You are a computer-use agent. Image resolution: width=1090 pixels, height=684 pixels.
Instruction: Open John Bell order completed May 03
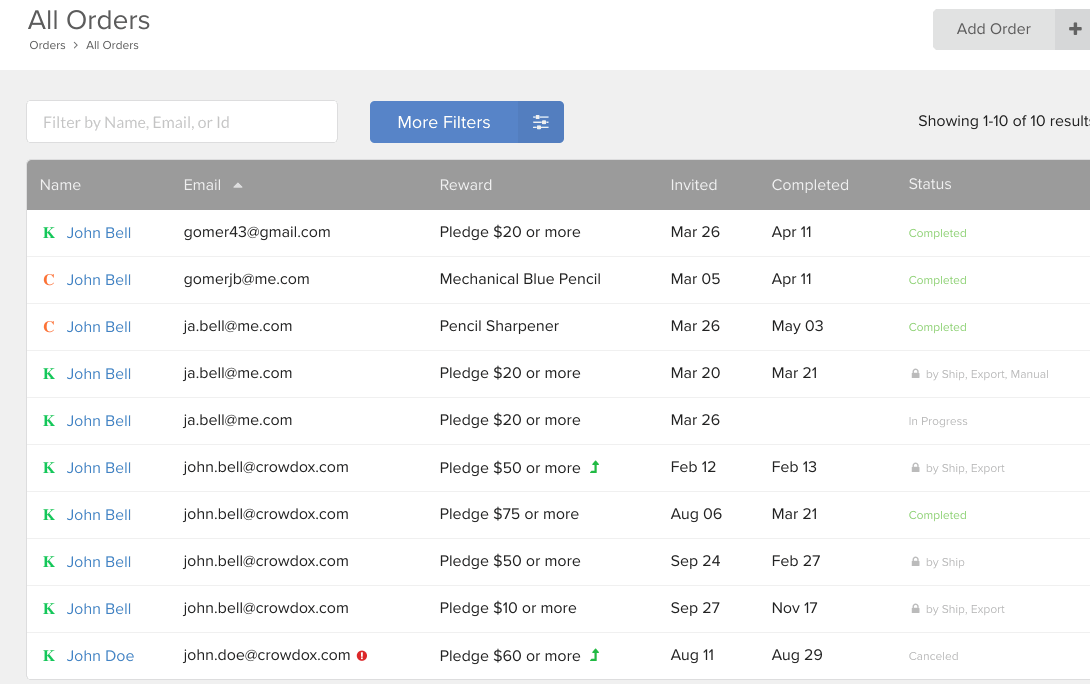pos(99,327)
